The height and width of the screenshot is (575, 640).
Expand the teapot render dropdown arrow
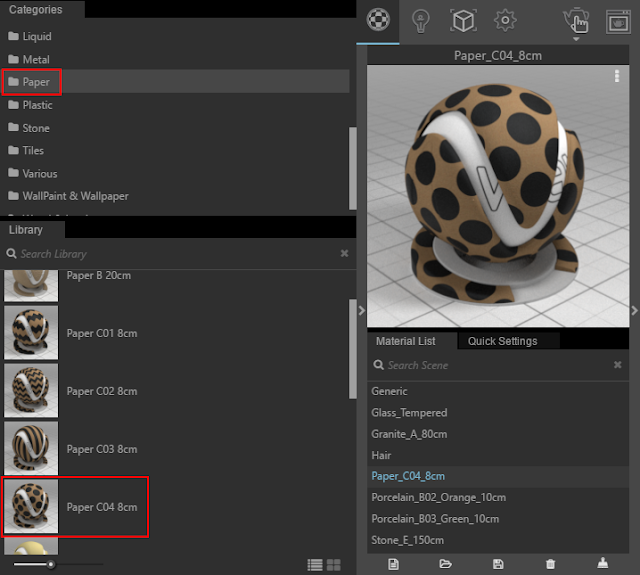point(576,39)
